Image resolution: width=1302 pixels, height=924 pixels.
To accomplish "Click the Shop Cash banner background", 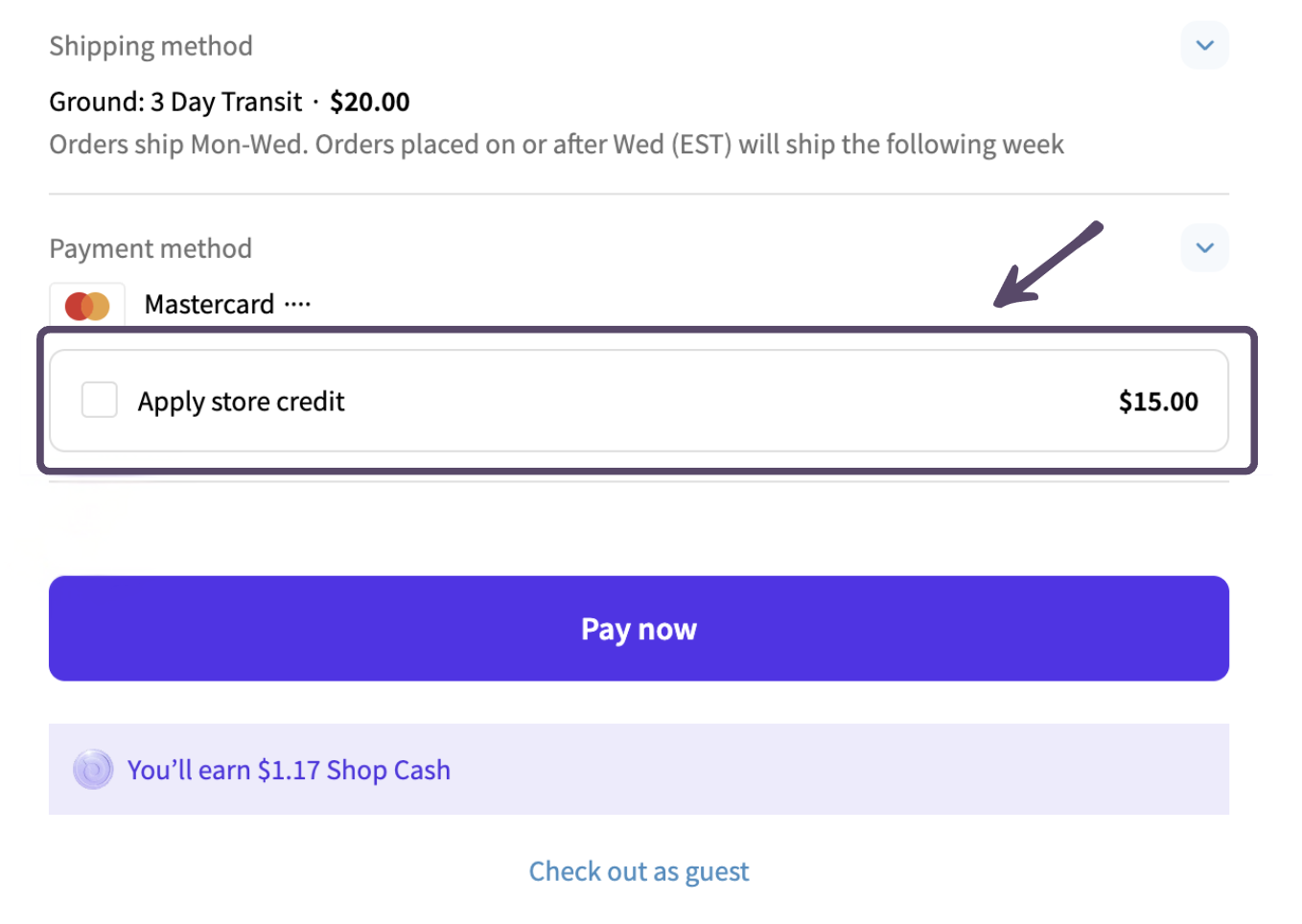I will click(x=639, y=770).
